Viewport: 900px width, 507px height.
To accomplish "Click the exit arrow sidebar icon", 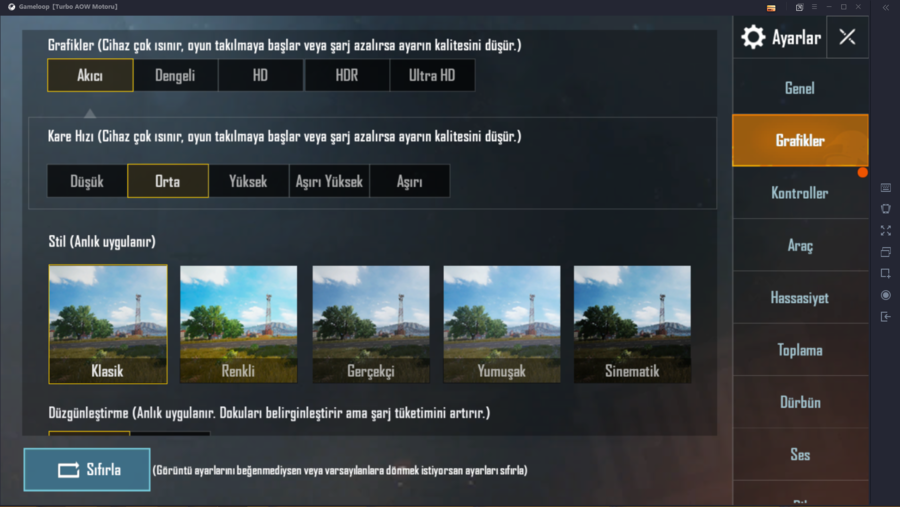I will coord(886,316).
